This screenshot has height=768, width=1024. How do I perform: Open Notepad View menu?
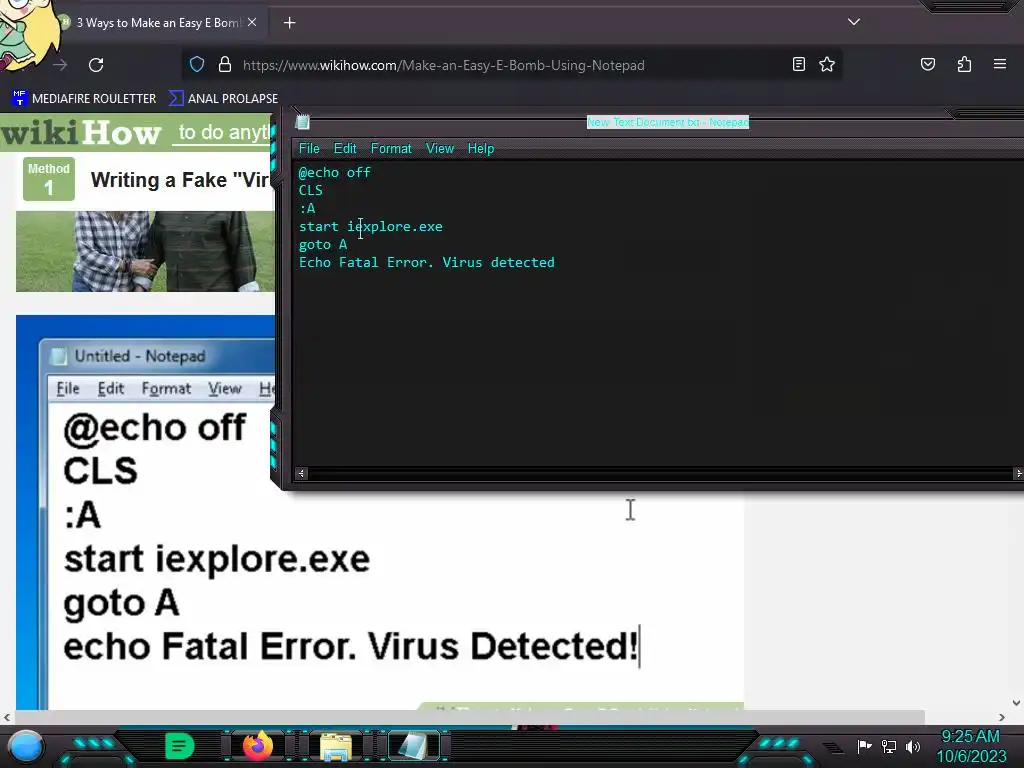pos(440,148)
